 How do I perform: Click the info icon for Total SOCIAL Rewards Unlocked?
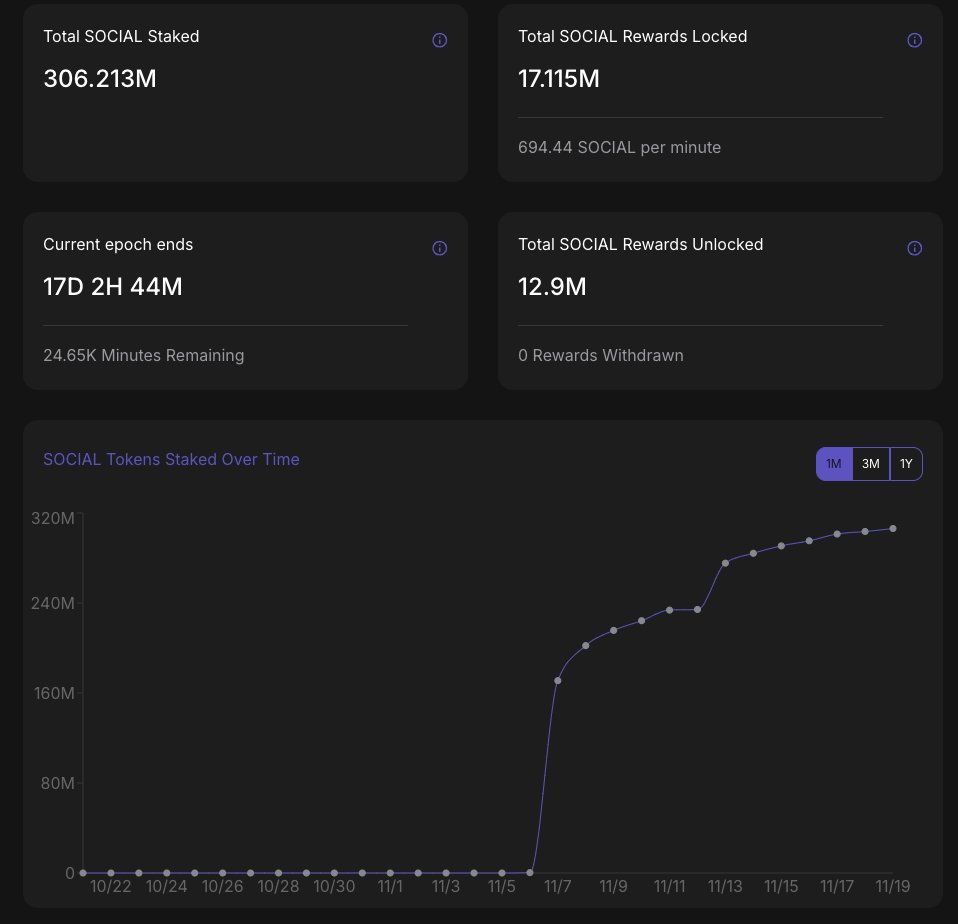tap(915, 248)
